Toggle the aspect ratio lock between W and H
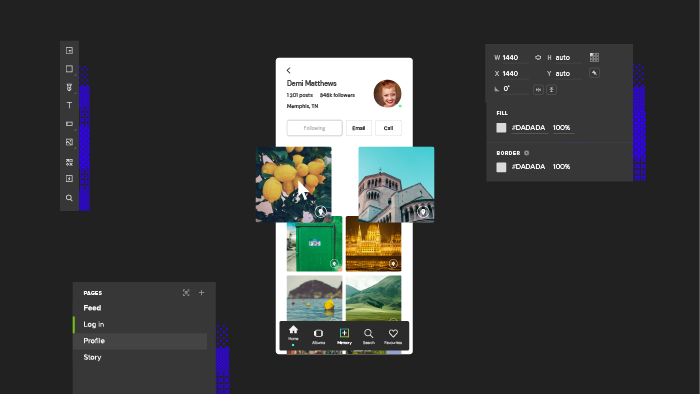 click(538, 58)
